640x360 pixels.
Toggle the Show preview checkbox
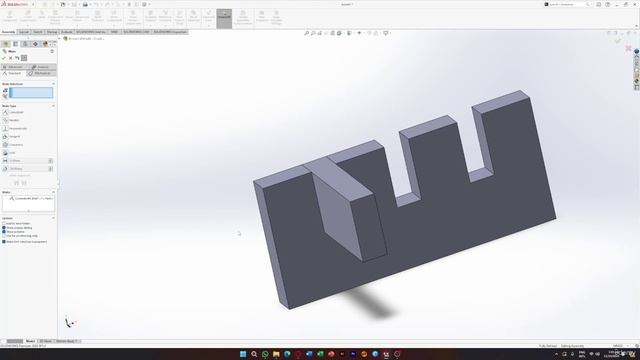4,232
